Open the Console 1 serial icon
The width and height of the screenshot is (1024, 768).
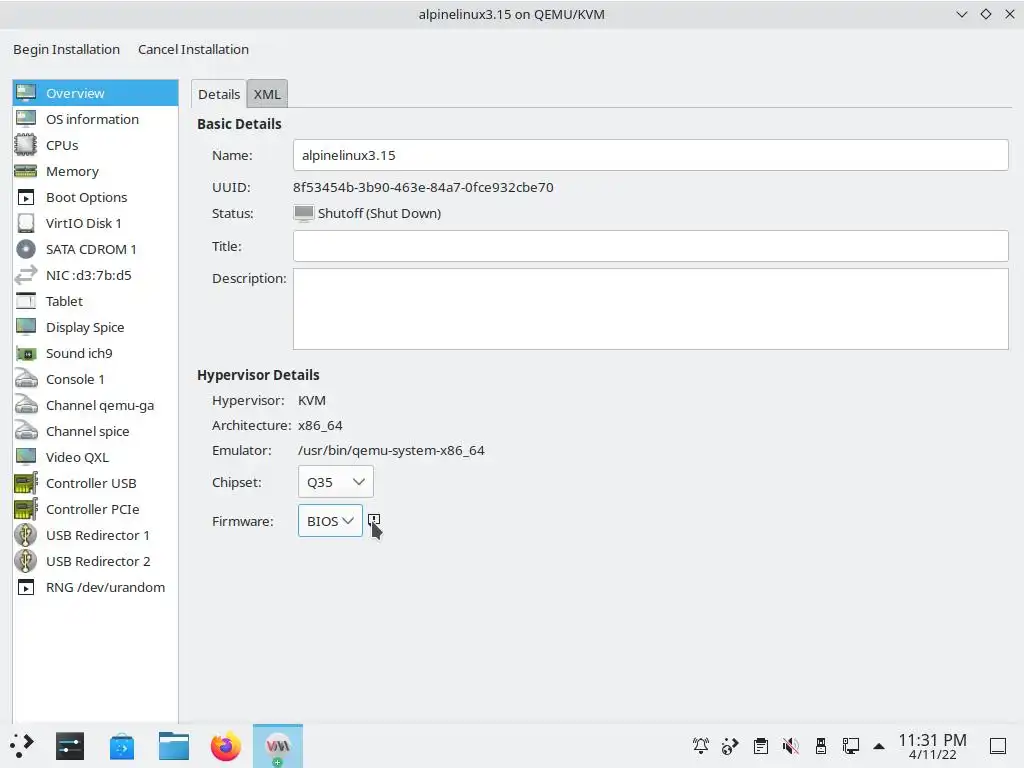click(26, 379)
